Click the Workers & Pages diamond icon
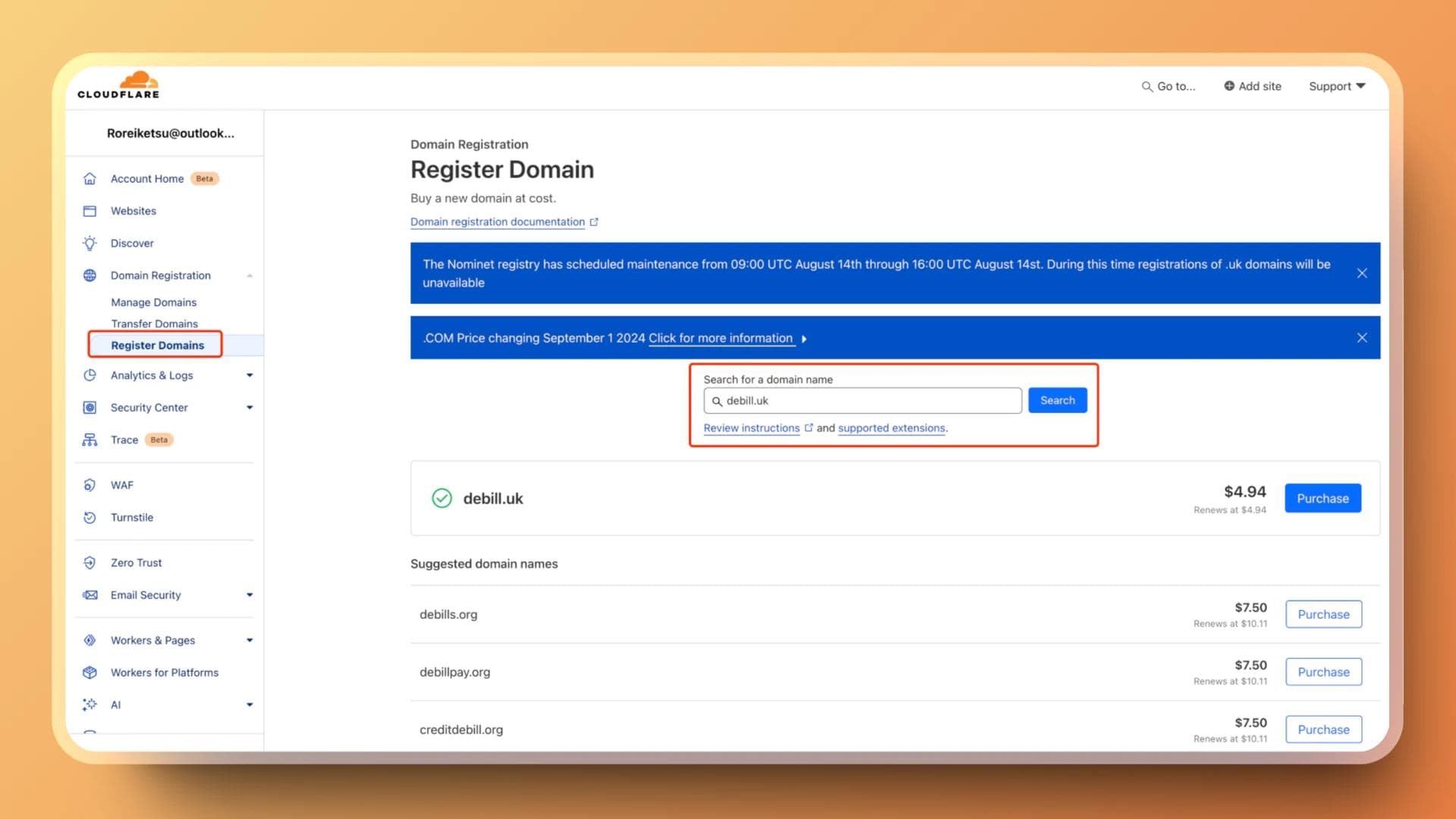 click(89, 641)
